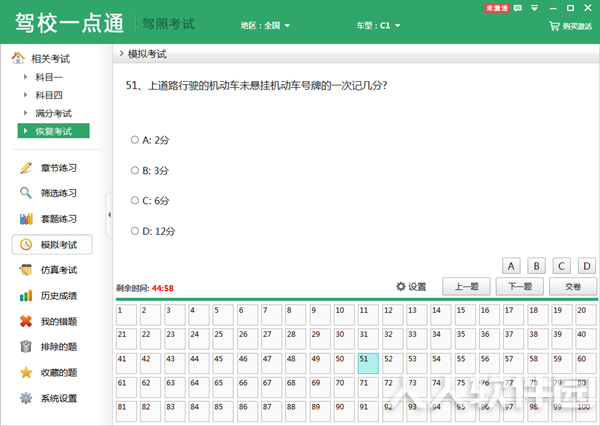
Task: Jump to question 47 in grid
Action: pyautogui.click(x=271, y=364)
